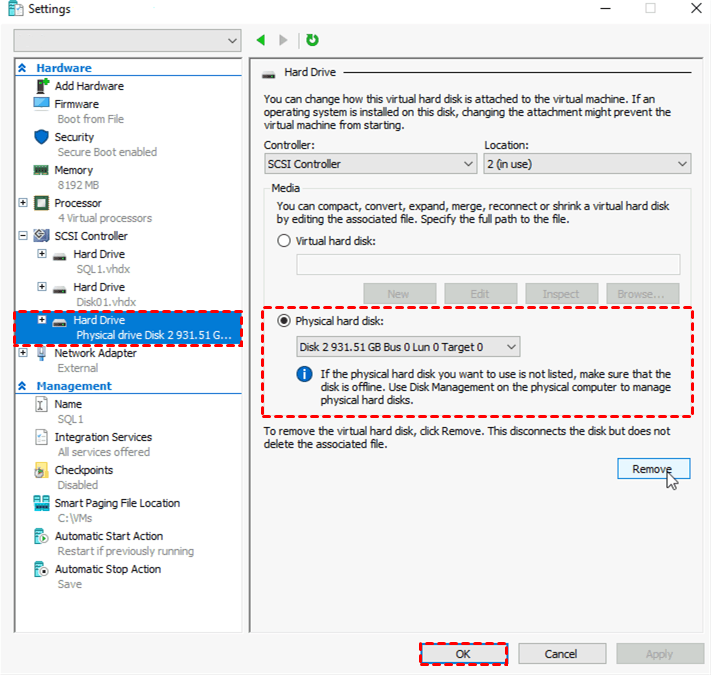Click the green refresh icon

[x=312, y=40]
